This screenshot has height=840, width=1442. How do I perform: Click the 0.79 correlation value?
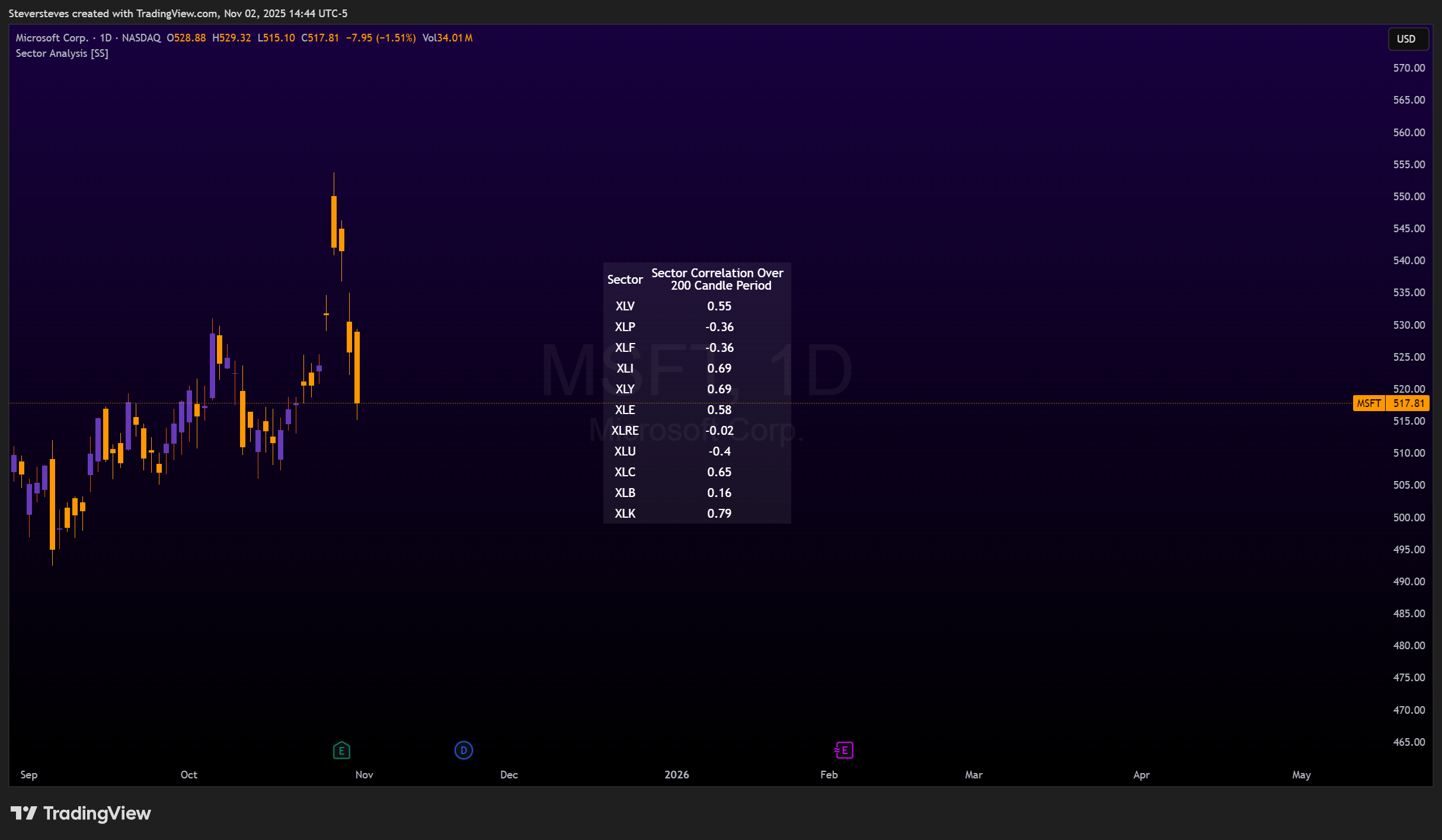click(x=720, y=514)
